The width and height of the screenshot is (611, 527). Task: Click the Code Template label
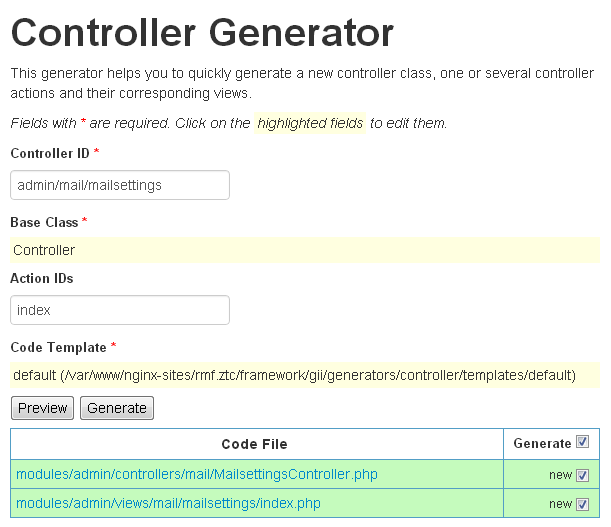(x=58, y=347)
